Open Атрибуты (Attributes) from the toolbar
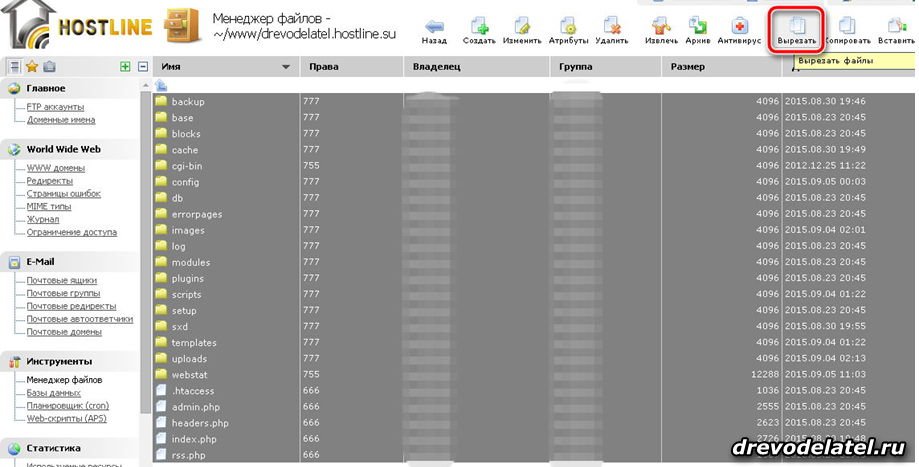 click(x=567, y=28)
